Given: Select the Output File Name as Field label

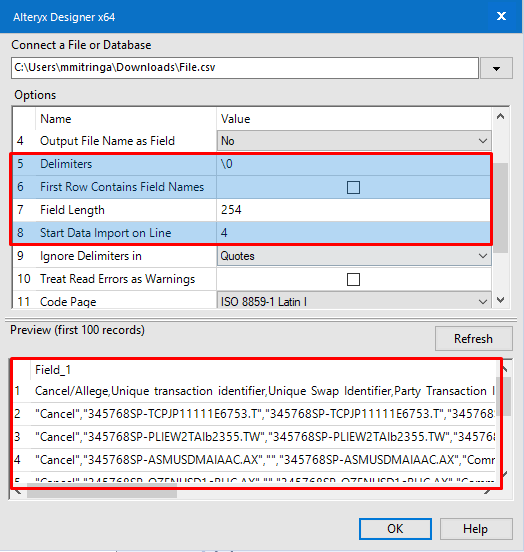Looking at the screenshot, I should tap(107, 141).
